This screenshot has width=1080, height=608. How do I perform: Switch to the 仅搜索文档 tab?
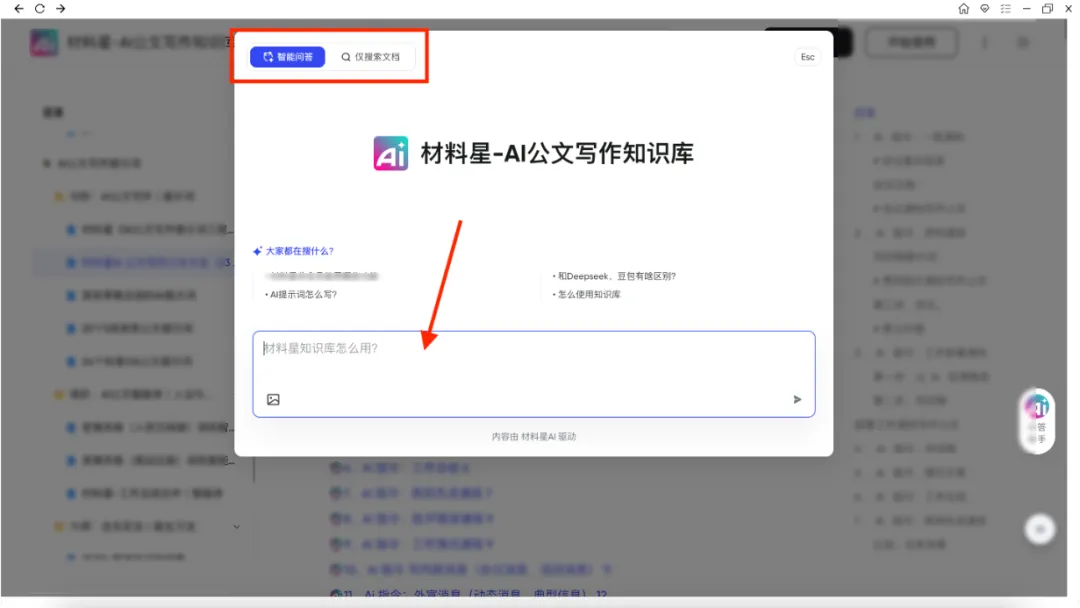tap(371, 56)
